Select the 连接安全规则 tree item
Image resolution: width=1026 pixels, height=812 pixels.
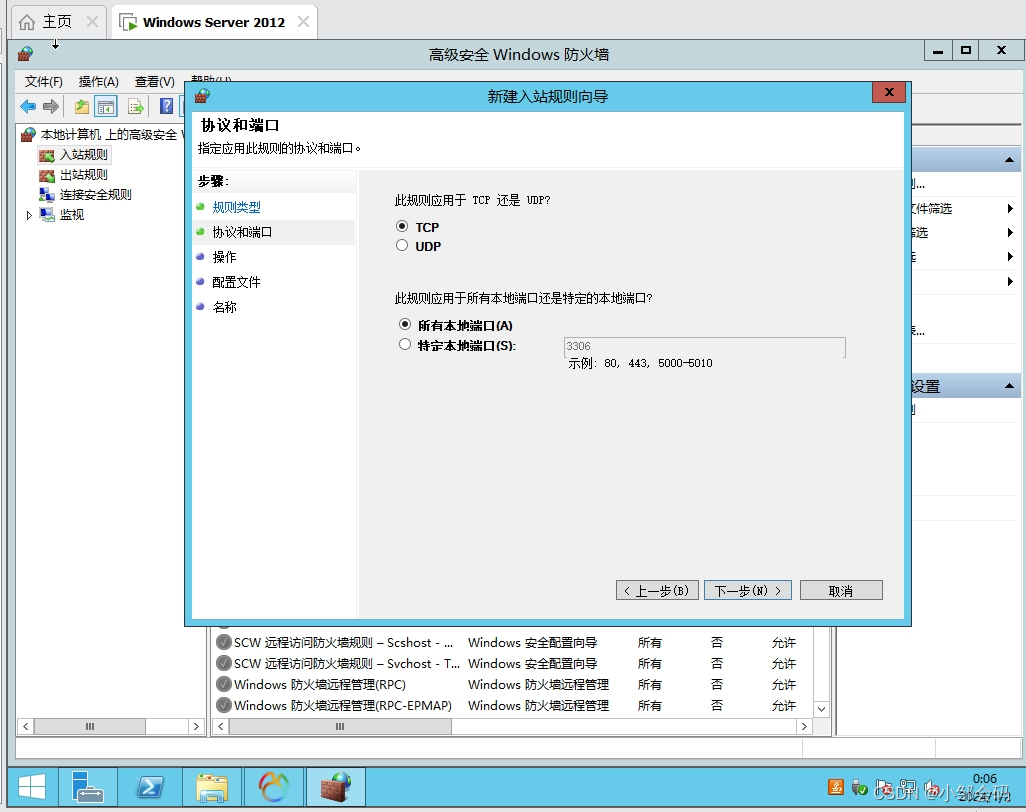tap(96, 195)
